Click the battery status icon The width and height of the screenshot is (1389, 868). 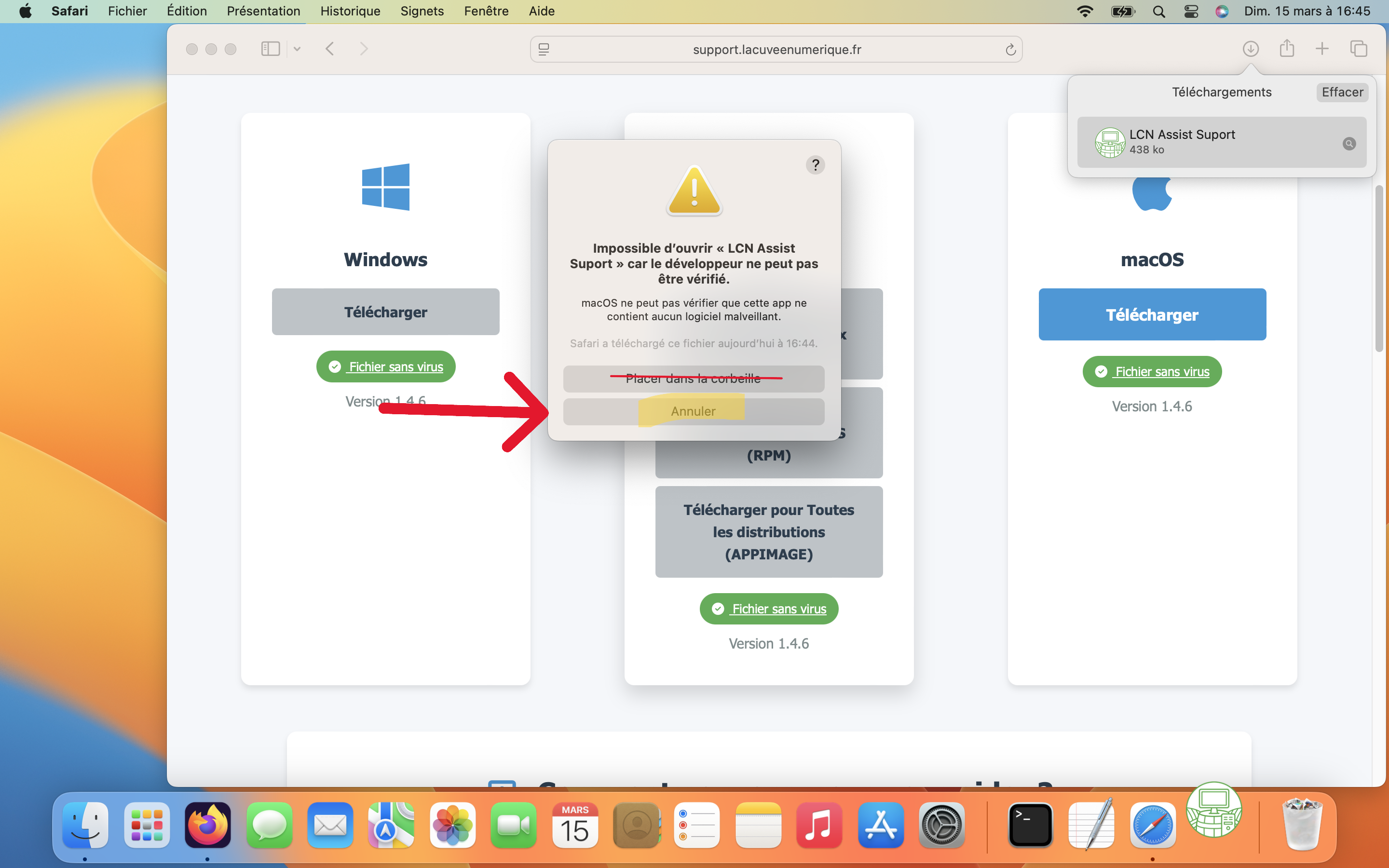coord(1123,11)
